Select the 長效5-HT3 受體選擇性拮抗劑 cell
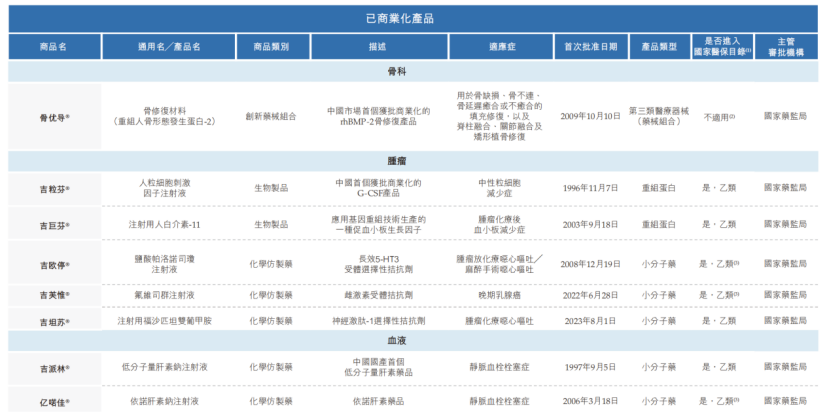The height and width of the screenshot is (419, 830). (x=378, y=264)
